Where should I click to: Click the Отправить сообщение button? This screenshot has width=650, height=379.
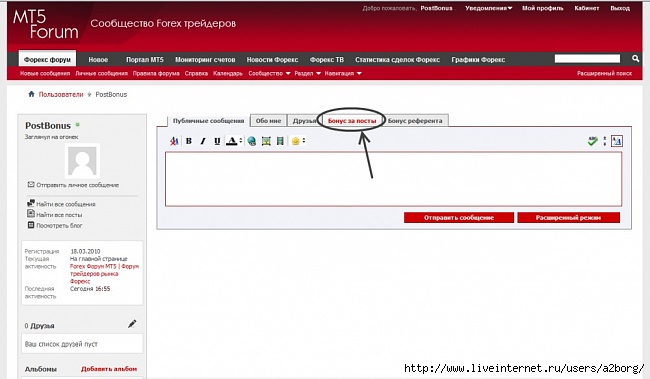[459, 217]
